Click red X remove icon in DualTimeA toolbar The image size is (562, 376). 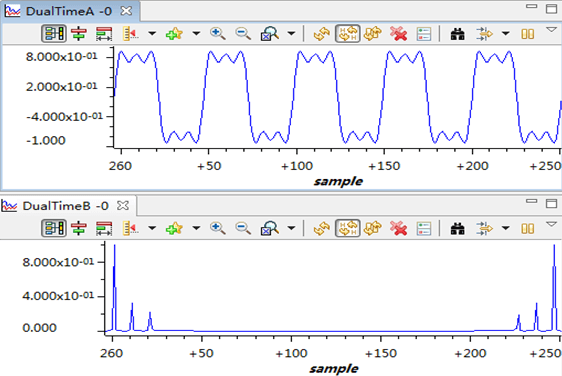398,34
